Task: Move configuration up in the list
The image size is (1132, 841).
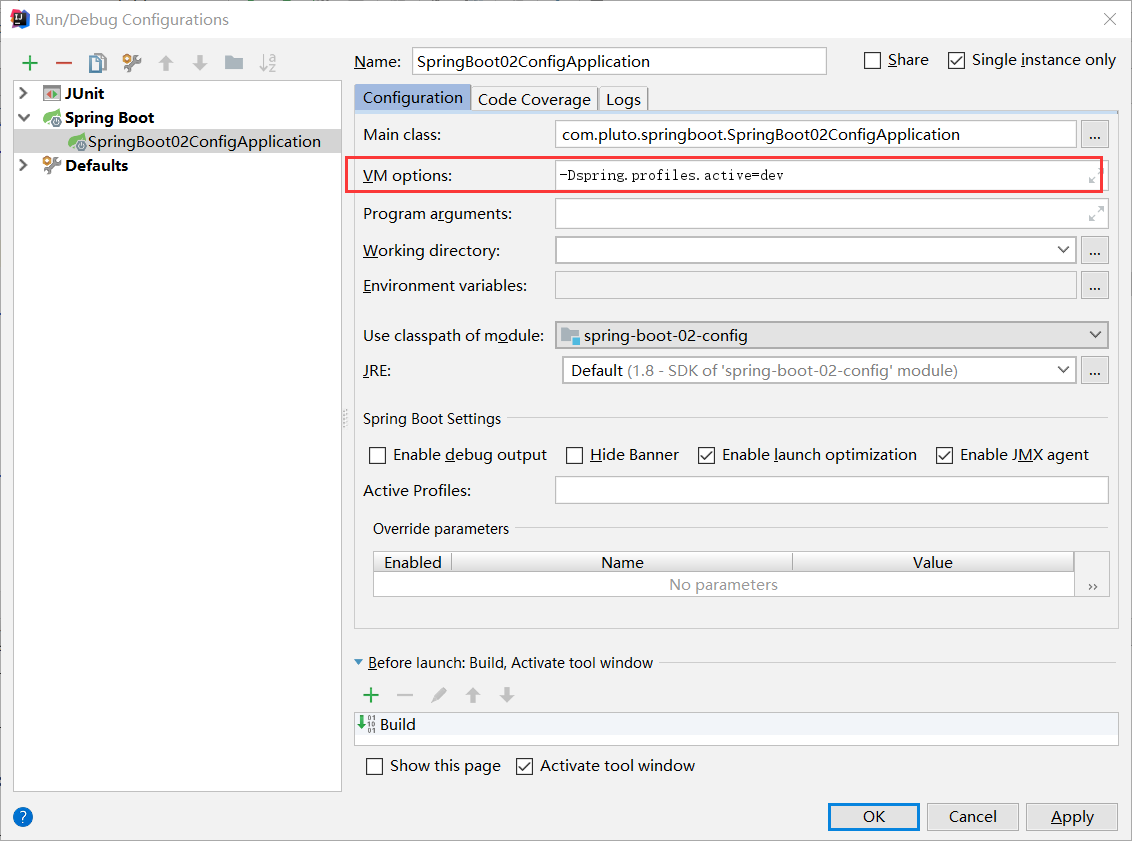Action: [x=166, y=63]
